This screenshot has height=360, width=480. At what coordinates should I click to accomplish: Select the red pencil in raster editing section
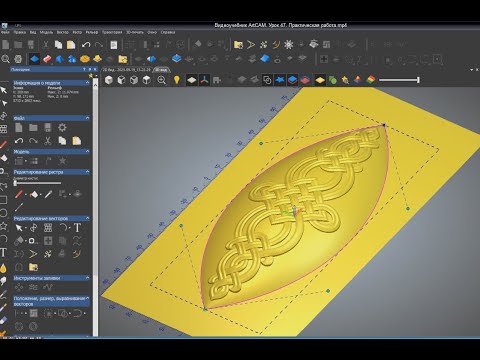point(19,194)
